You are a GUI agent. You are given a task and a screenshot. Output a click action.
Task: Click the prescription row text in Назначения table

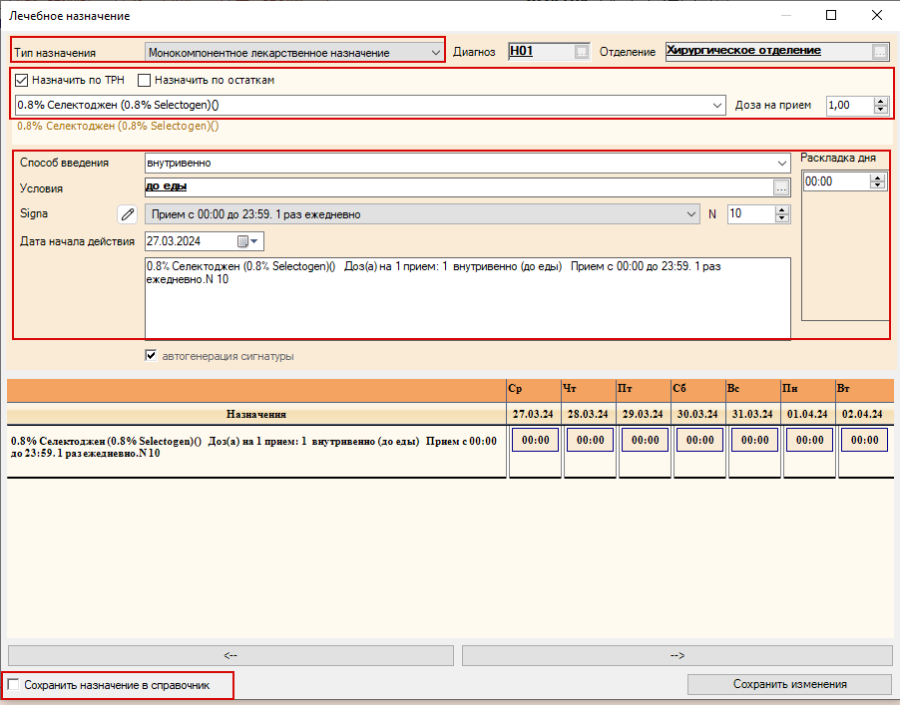point(254,447)
